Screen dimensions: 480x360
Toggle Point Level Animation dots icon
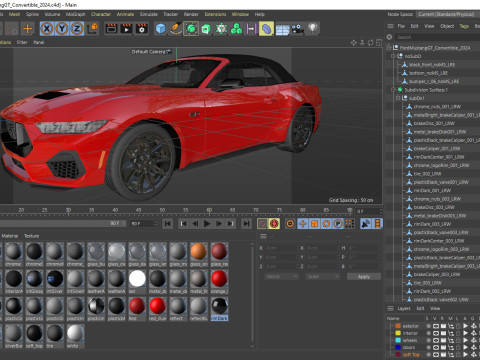pyautogui.click(x=349, y=224)
